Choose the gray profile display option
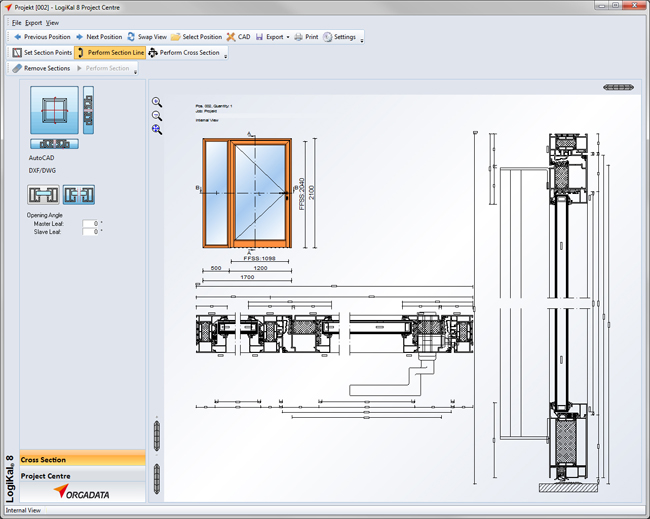Screen dimensions: 650x519 tap(43, 194)
